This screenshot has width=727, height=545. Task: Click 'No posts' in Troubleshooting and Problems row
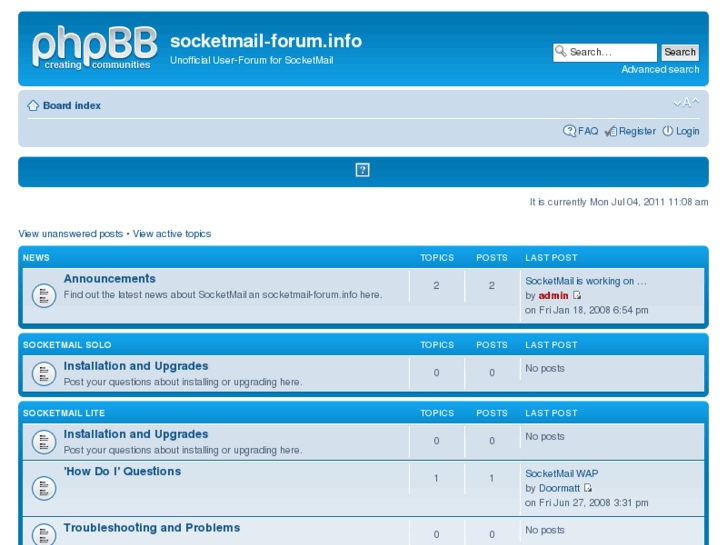(x=545, y=530)
